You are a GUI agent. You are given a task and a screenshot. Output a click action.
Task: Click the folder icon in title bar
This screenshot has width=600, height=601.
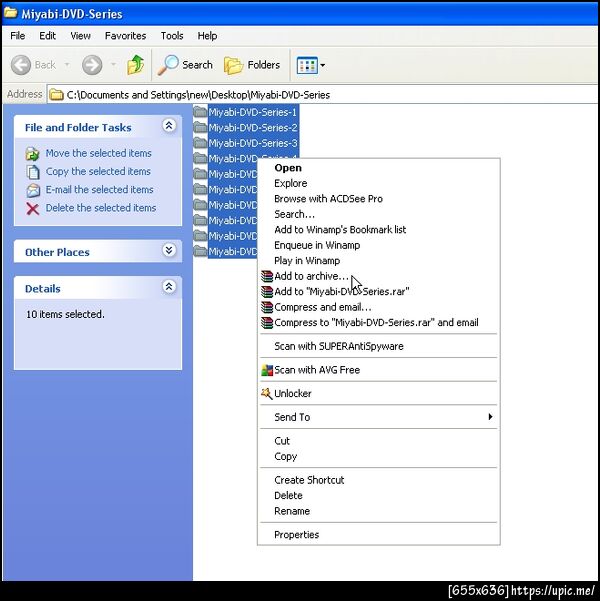(x=10, y=13)
